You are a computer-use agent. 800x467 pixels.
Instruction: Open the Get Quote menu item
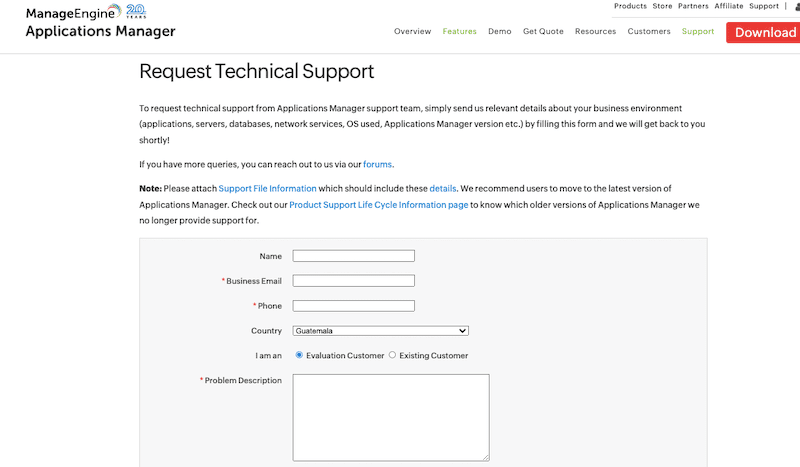[543, 31]
